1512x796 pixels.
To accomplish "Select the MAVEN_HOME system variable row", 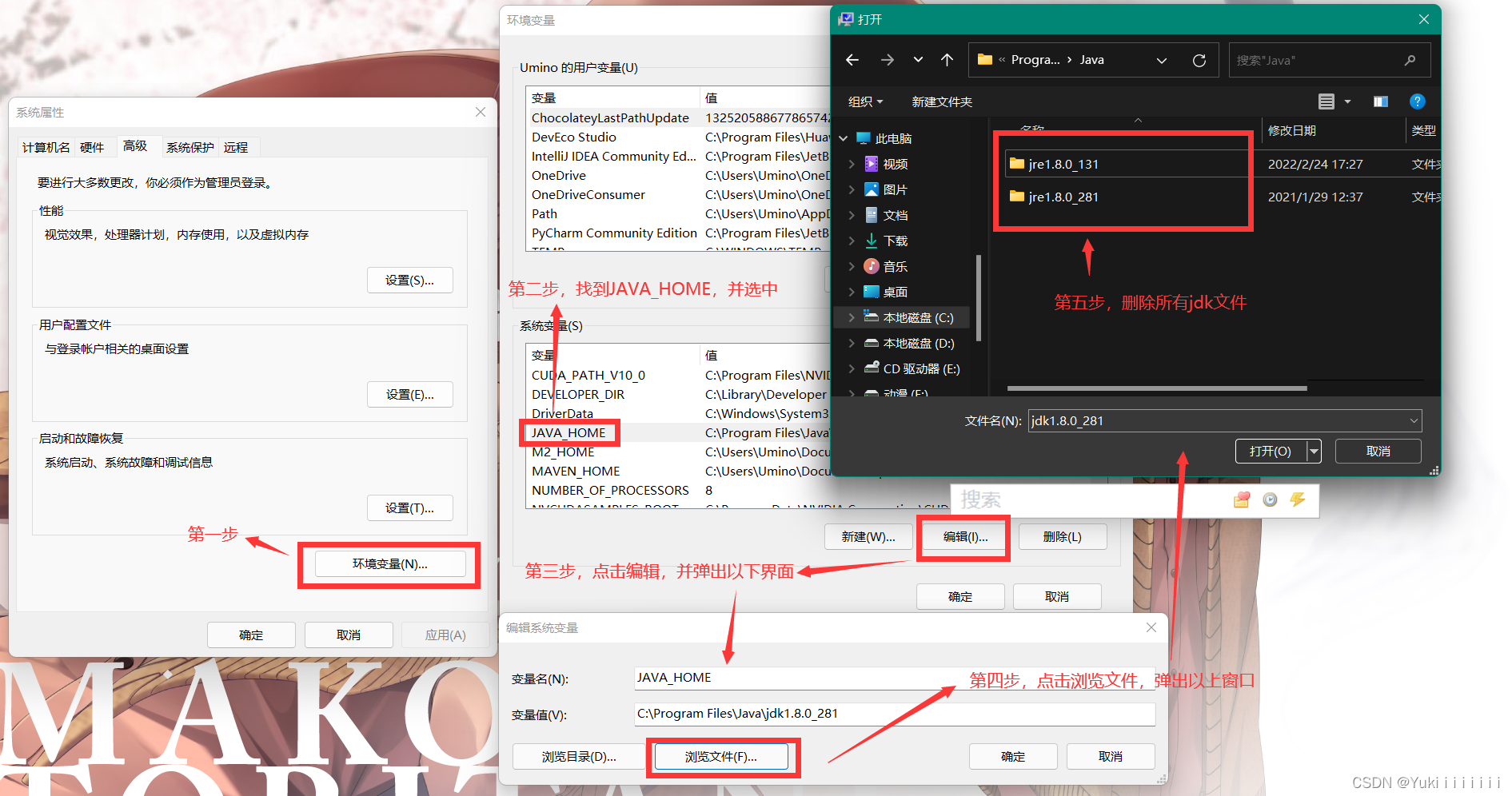I will click(x=680, y=471).
